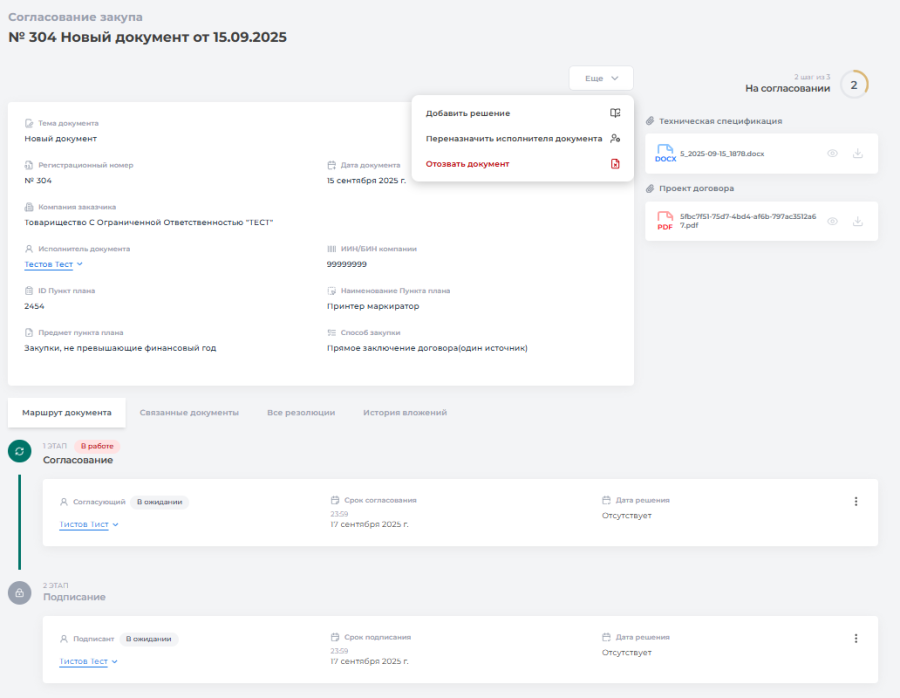This screenshot has height=698, width=900.
Task: Open three-dot menu for signing stage row
Action: tap(856, 638)
